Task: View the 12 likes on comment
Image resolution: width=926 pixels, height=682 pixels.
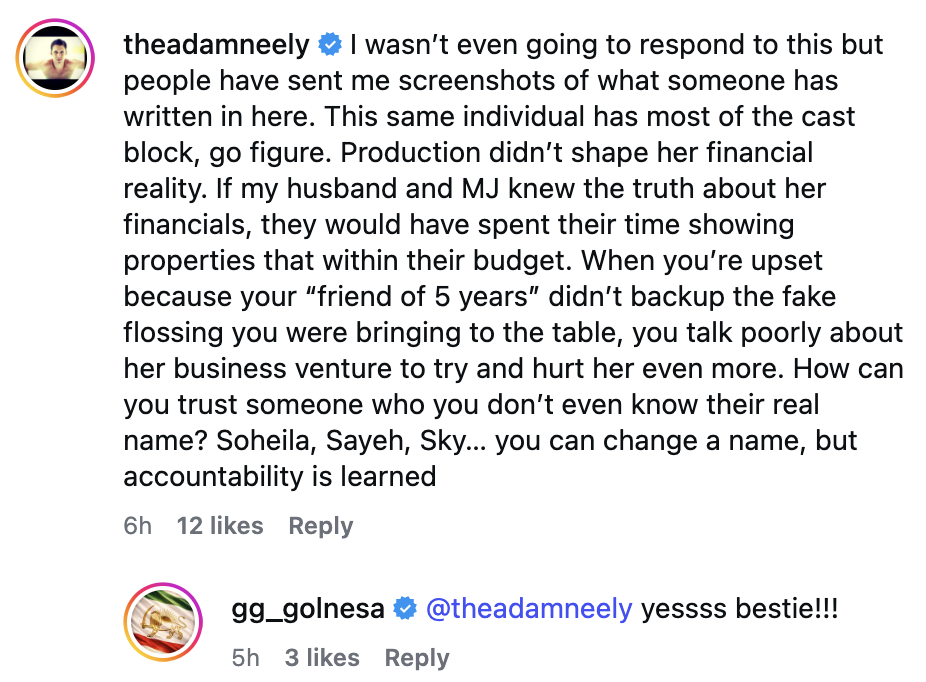Action: click(220, 526)
